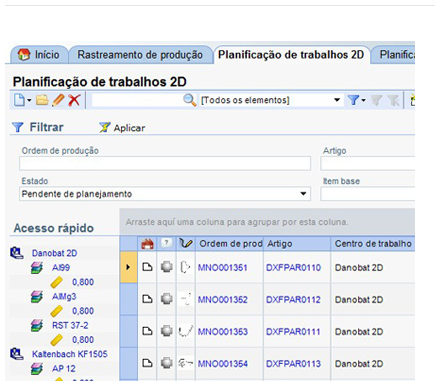Click the ruler icon under AlMg3

click(x=57, y=311)
